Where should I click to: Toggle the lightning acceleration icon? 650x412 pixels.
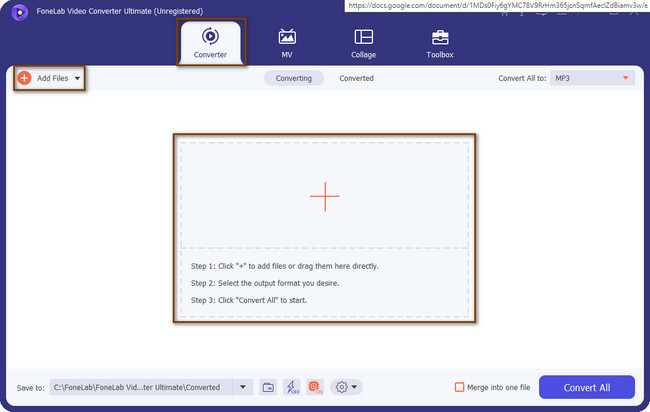292,387
